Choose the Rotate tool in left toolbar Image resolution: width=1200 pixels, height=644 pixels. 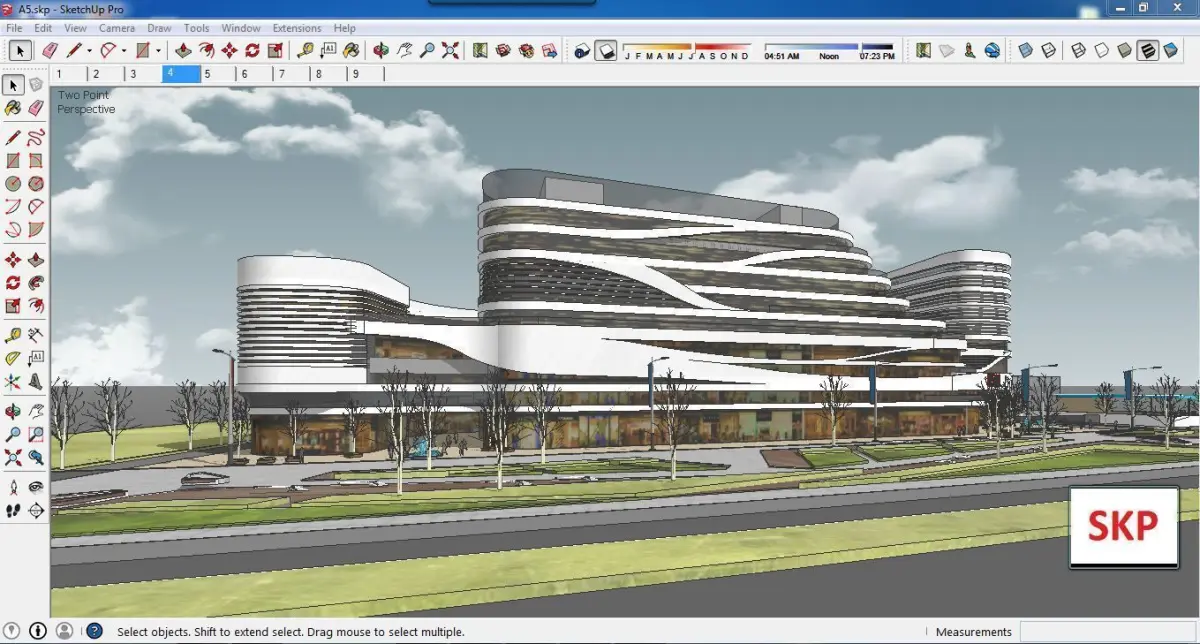click(13, 283)
